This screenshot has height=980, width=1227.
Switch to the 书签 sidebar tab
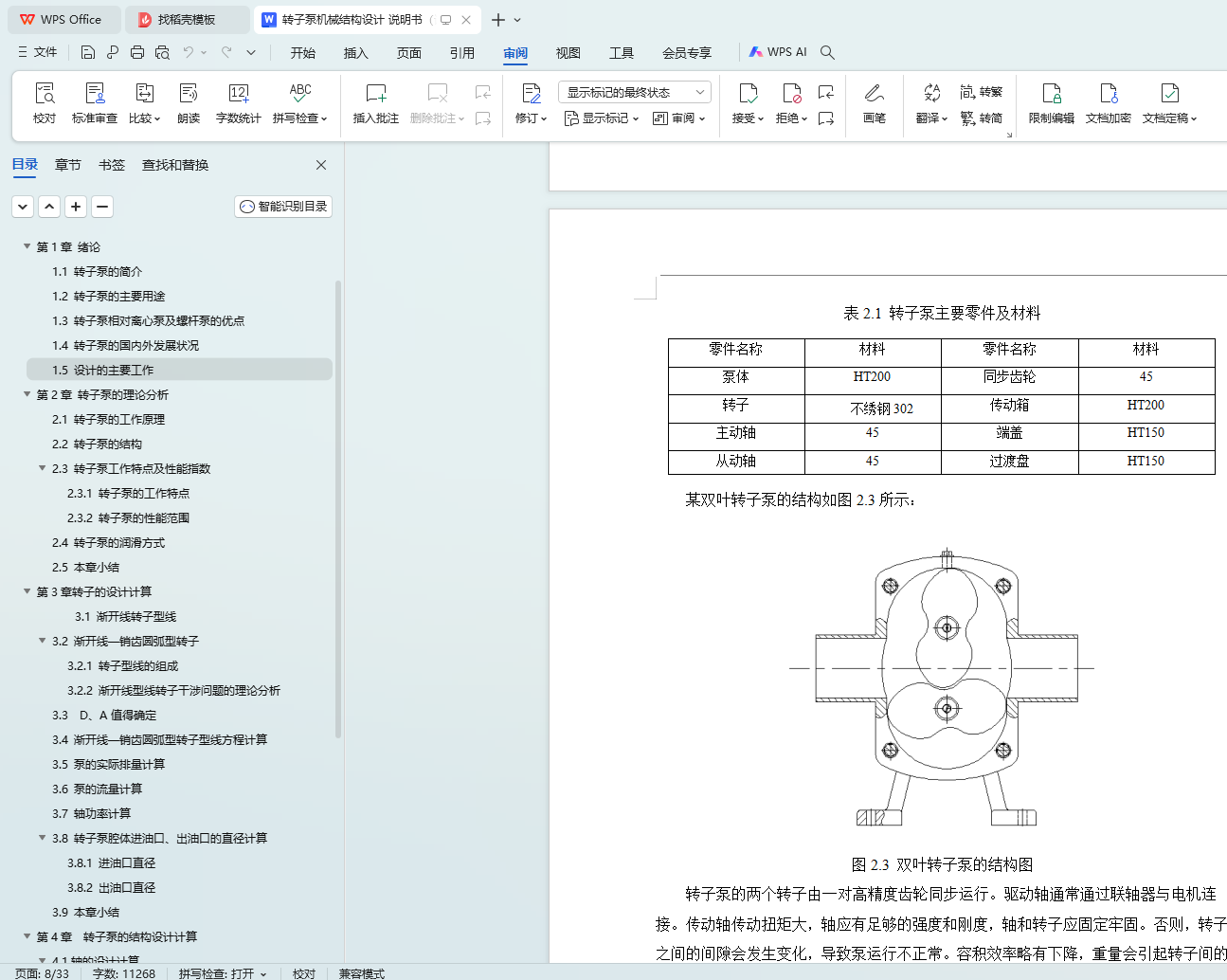(x=112, y=165)
